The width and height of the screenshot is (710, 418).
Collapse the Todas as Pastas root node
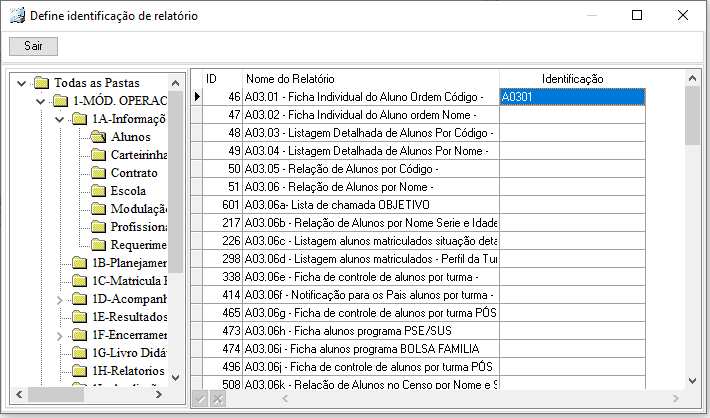pos(21,83)
